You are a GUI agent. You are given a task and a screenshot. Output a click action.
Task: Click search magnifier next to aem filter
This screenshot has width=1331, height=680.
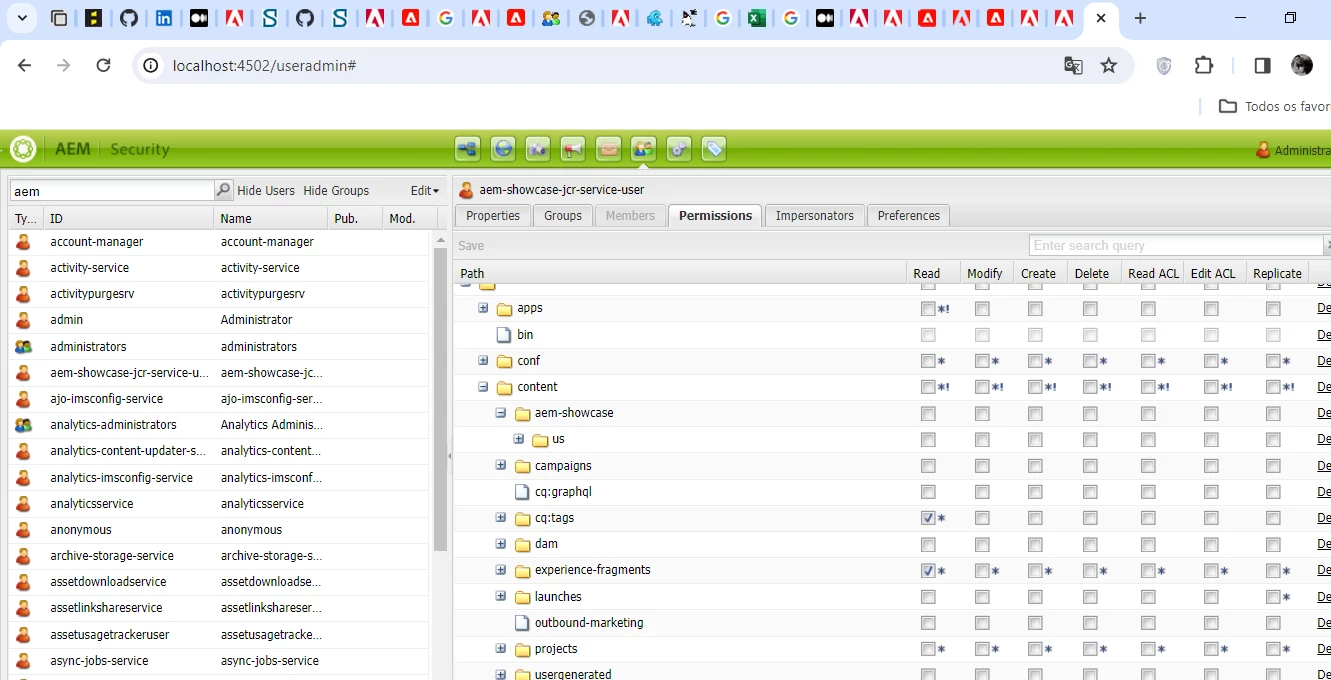tap(224, 190)
